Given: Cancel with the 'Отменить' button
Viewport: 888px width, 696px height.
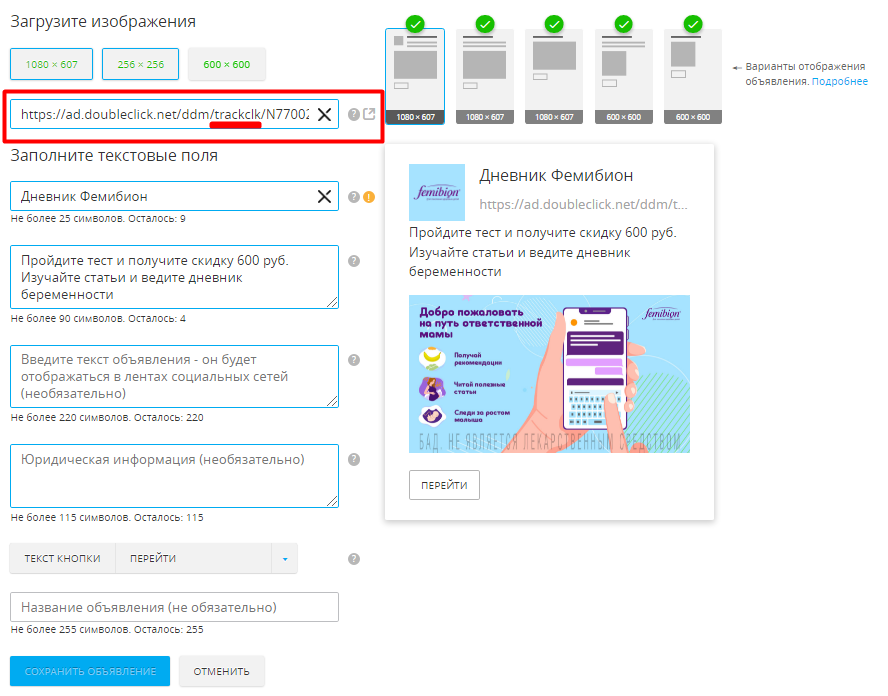Looking at the screenshot, I should click(x=222, y=671).
